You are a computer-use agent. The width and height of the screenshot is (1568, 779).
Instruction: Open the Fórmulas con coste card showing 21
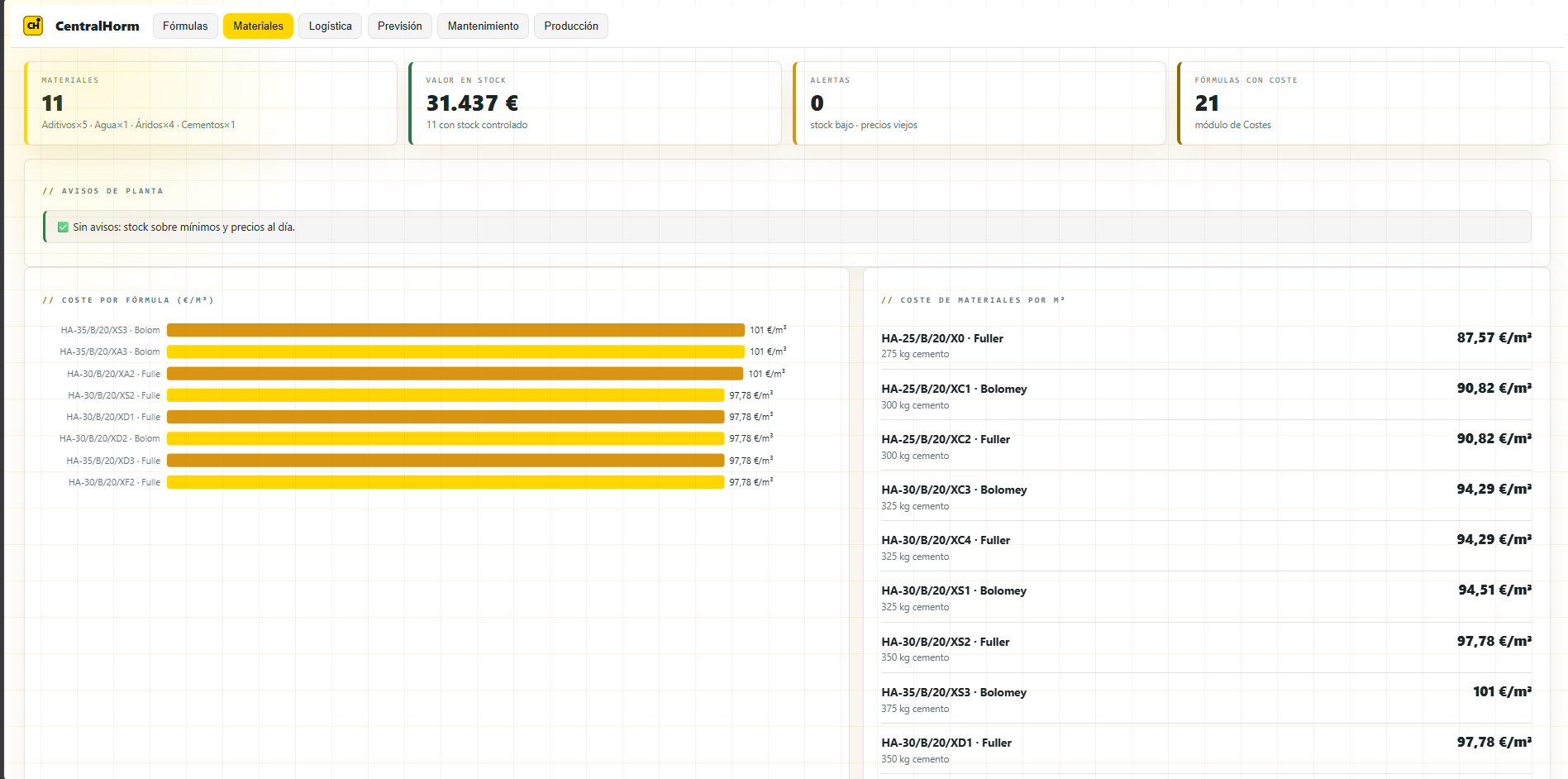[x=1364, y=103]
